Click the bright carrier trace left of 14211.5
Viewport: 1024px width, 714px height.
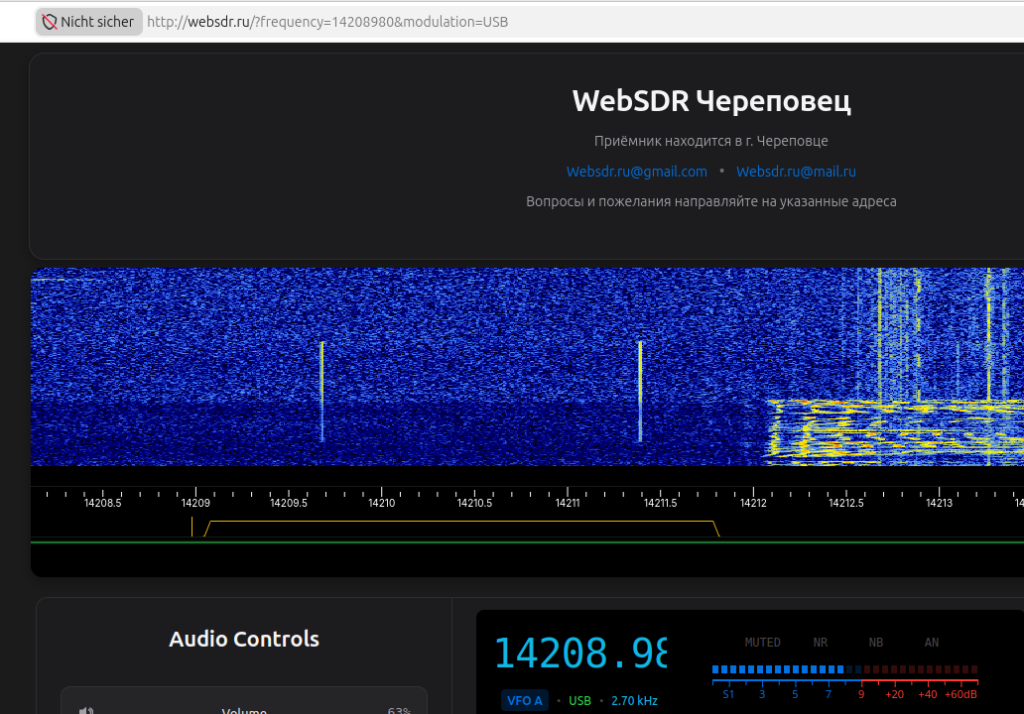[640, 392]
